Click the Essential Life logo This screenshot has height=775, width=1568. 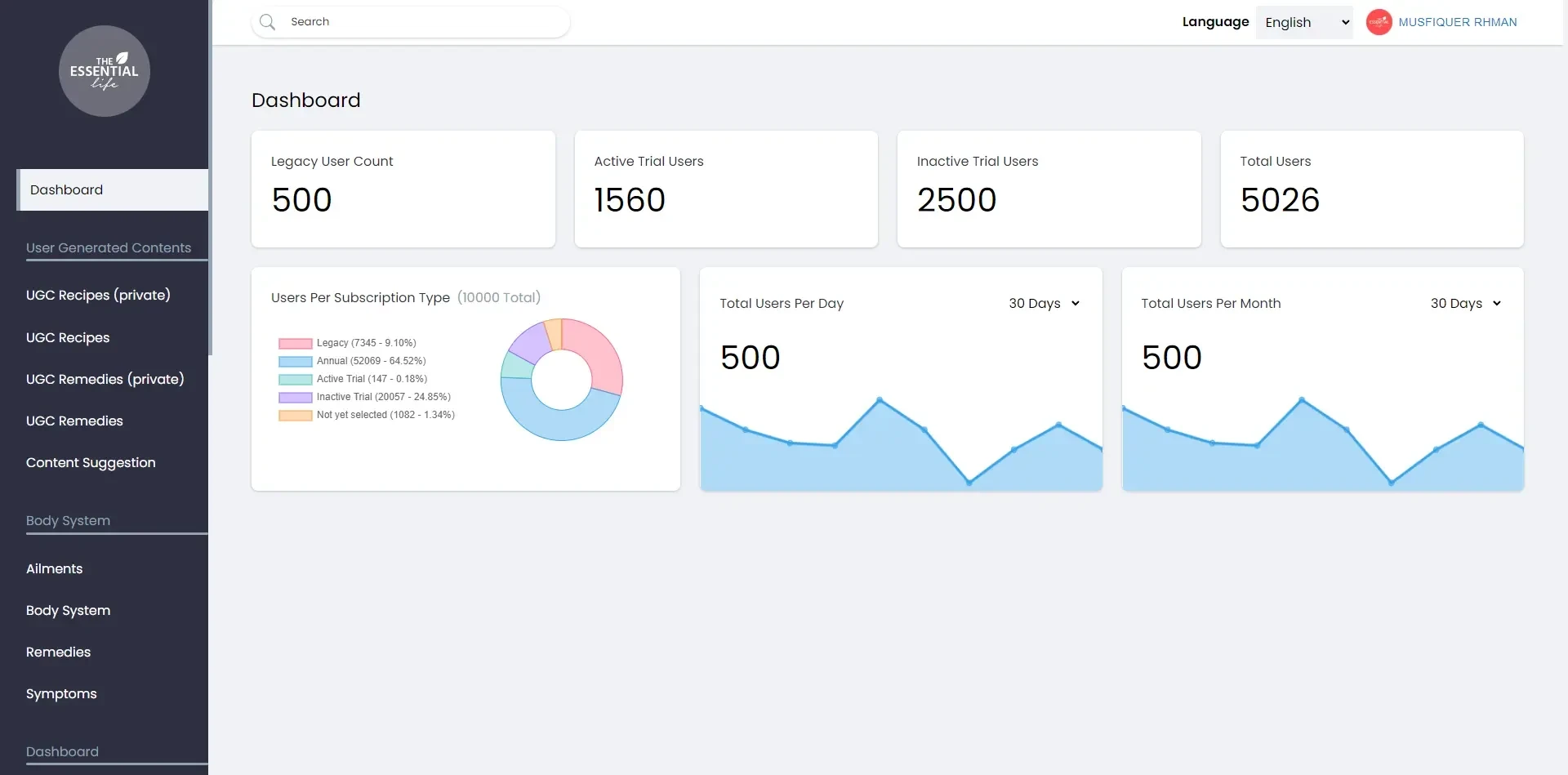[105, 71]
